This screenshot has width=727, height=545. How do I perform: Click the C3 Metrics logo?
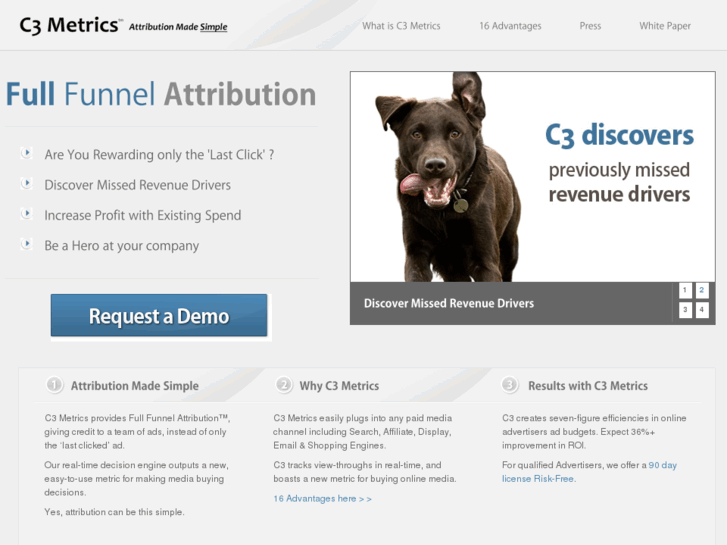71,25
